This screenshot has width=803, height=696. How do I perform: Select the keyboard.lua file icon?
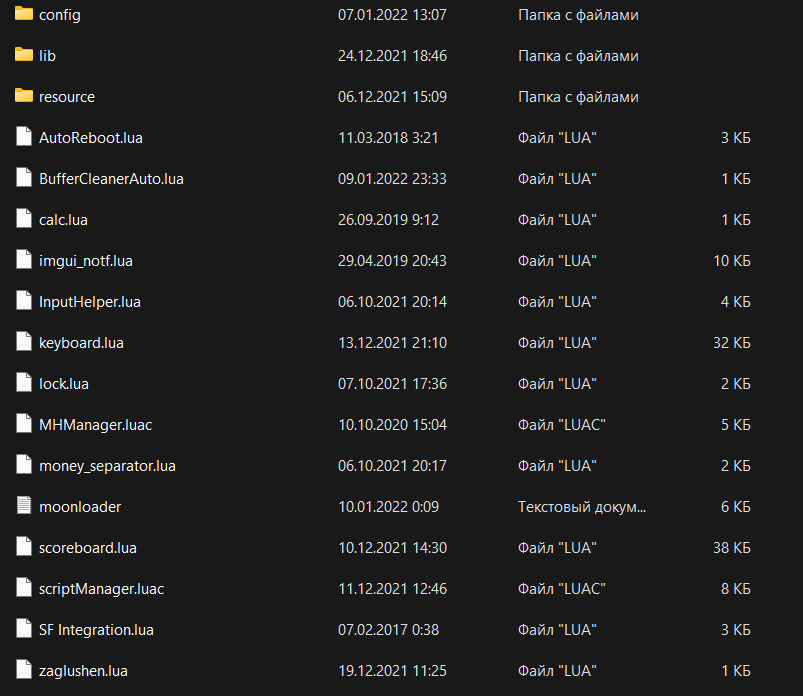coord(24,342)
